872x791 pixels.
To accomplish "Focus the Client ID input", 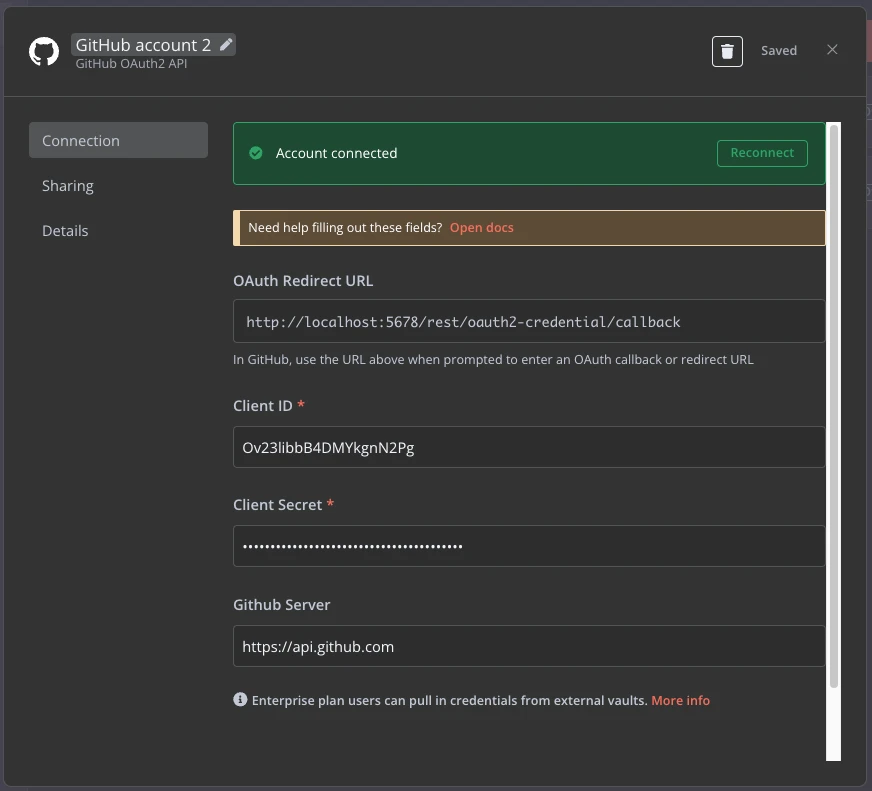I will (529, 447).
